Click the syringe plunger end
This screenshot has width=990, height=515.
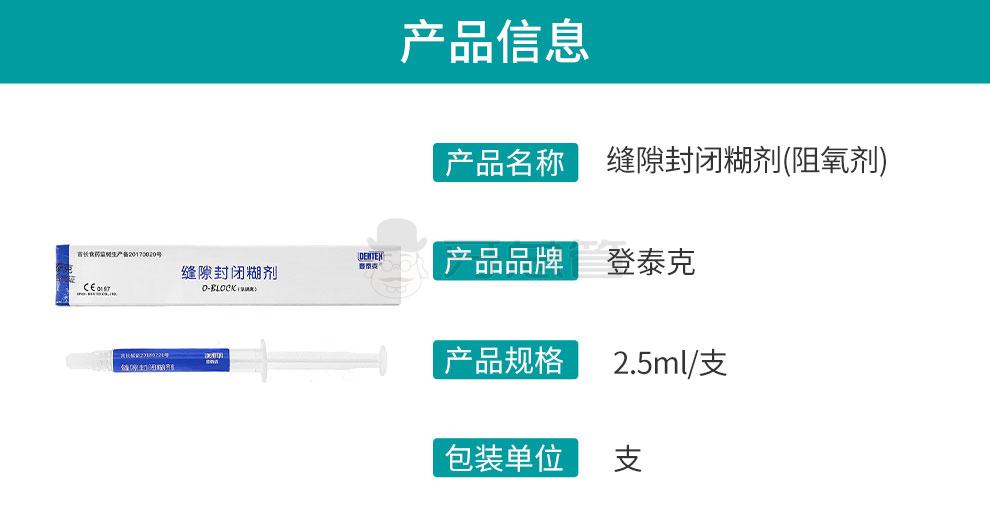click(381, 360)
